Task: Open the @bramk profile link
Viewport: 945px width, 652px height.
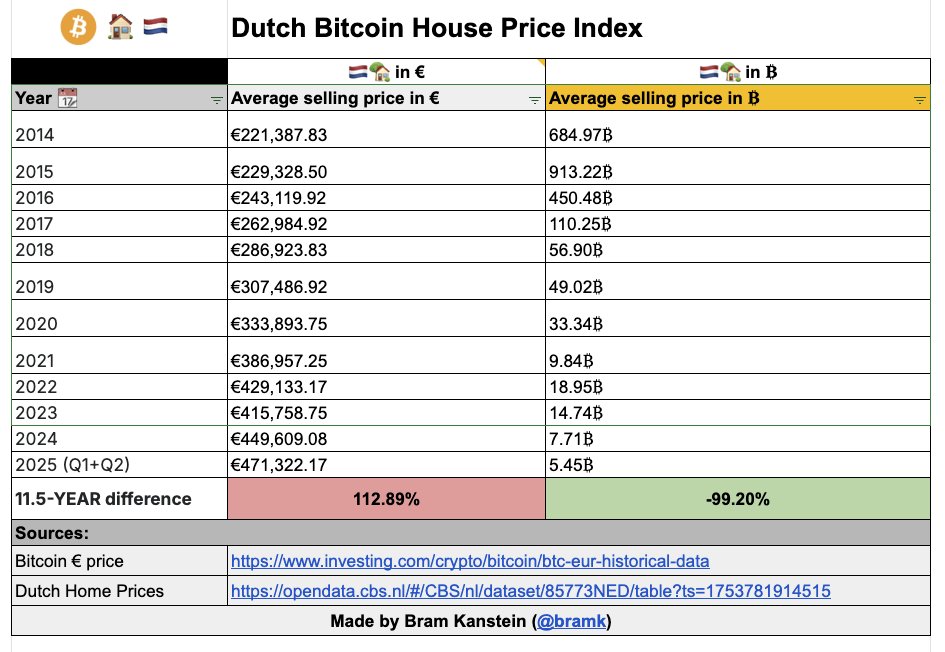Action: pyautogui.click(x=571, y=621)
